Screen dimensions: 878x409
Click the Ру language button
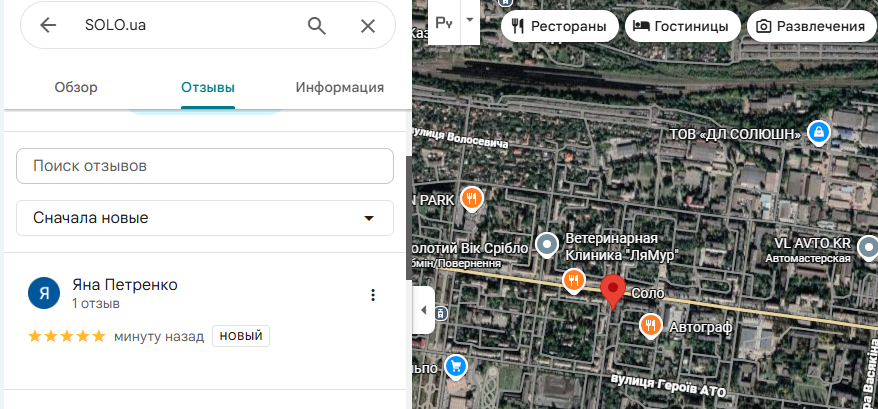coord(444,22)
